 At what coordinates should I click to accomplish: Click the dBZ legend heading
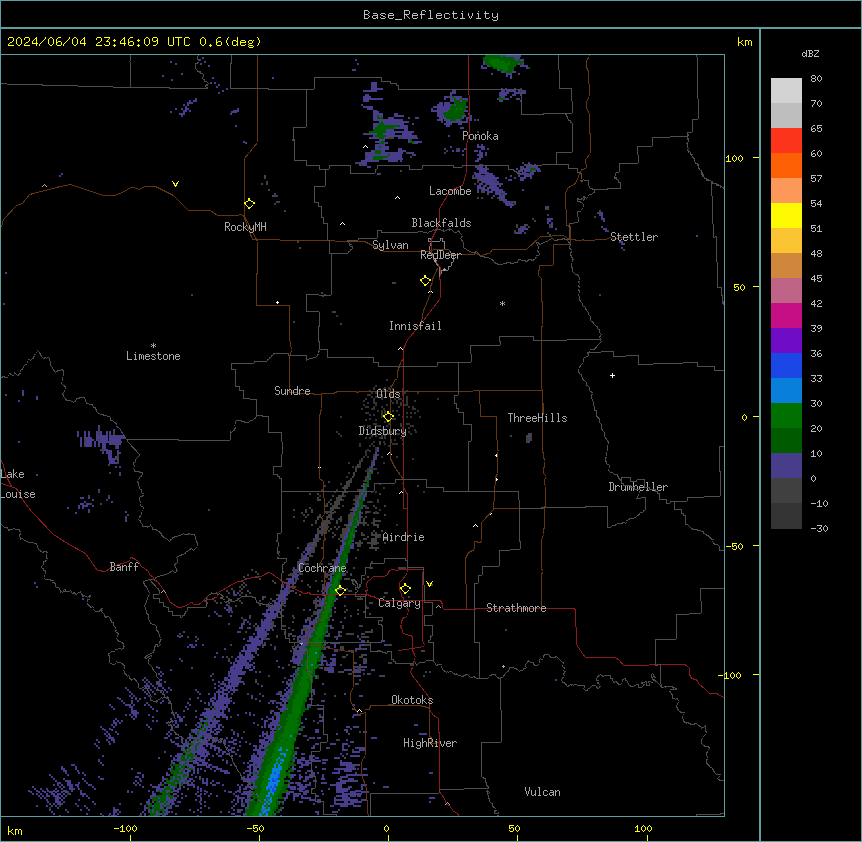point(810,53)
